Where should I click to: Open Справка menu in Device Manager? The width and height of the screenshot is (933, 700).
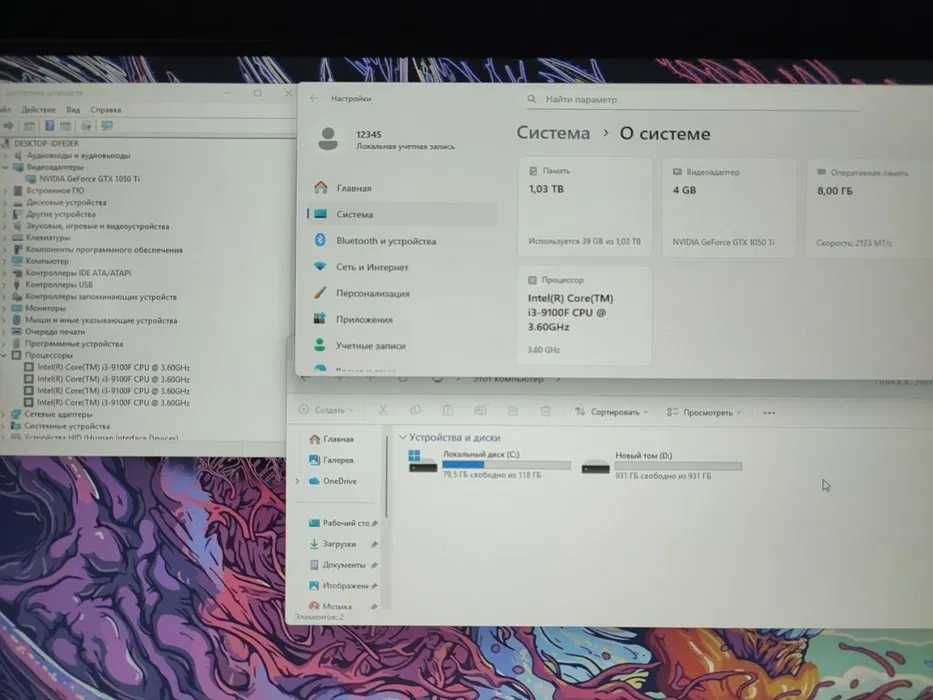coord(105,110)
